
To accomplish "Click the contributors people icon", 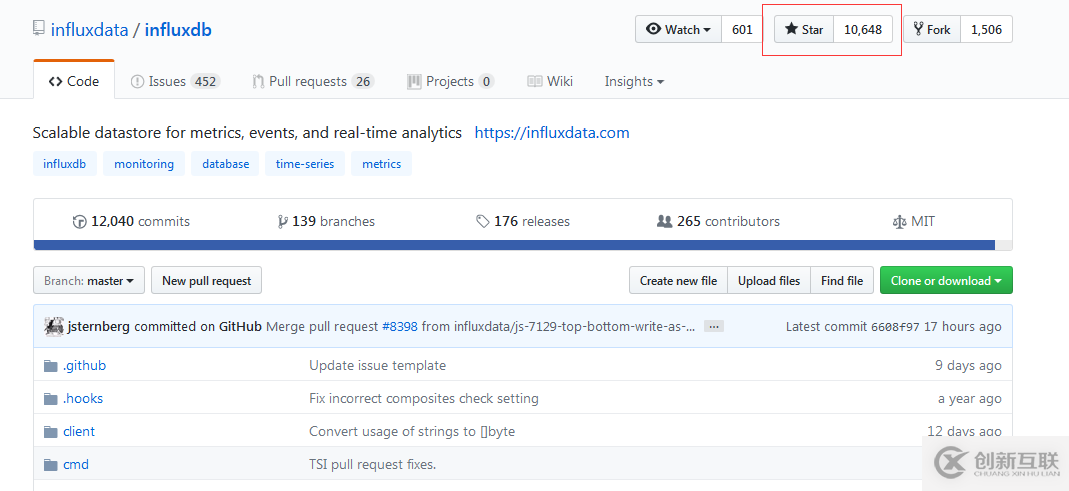I will (664, 222).
